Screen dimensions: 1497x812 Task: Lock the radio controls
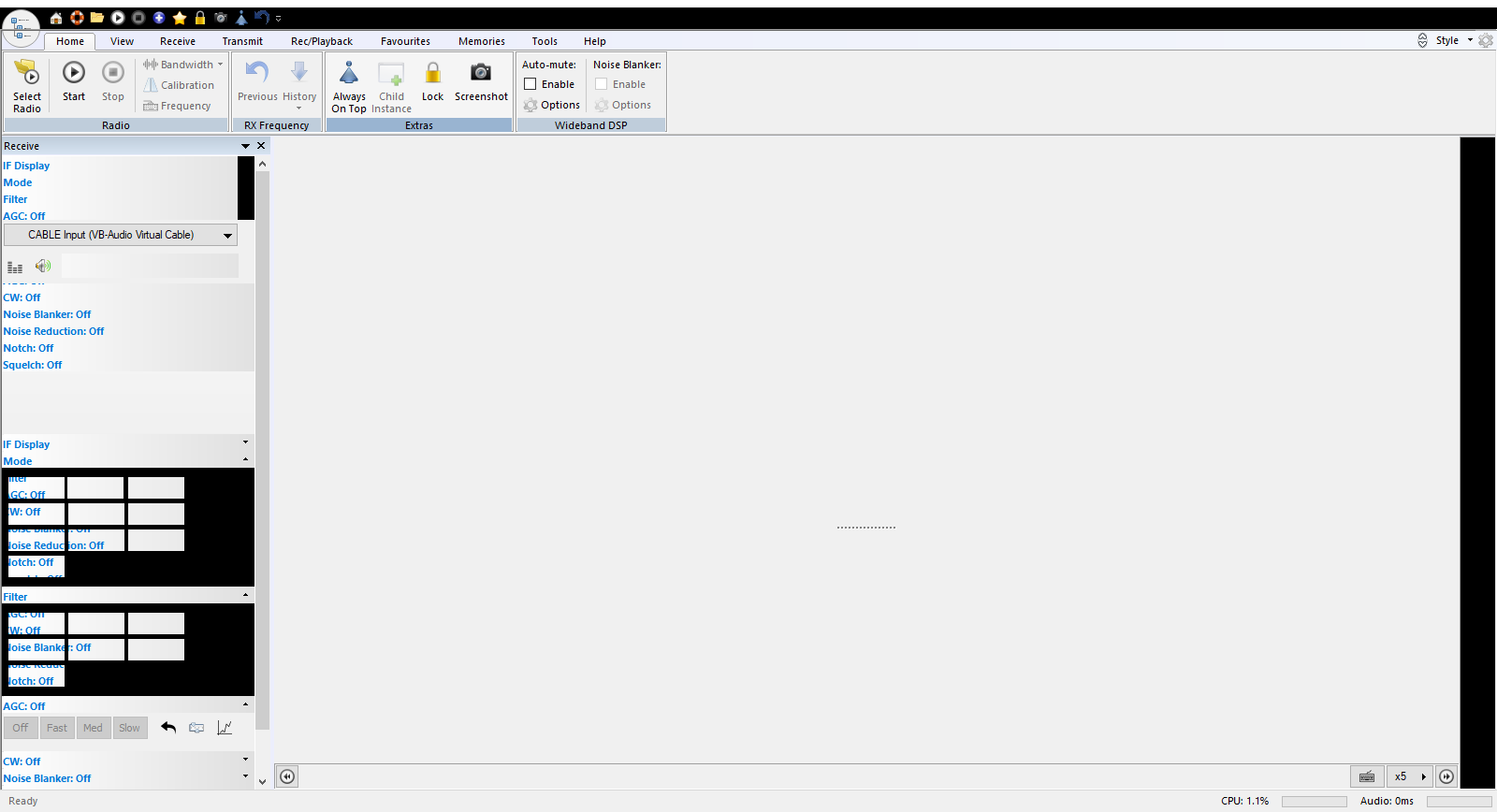(432, 74)
